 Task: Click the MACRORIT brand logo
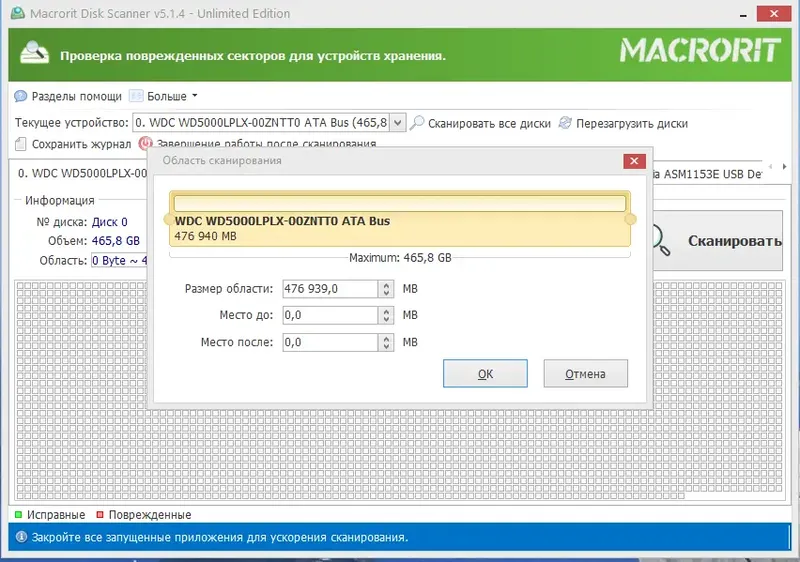pos(700,51)
